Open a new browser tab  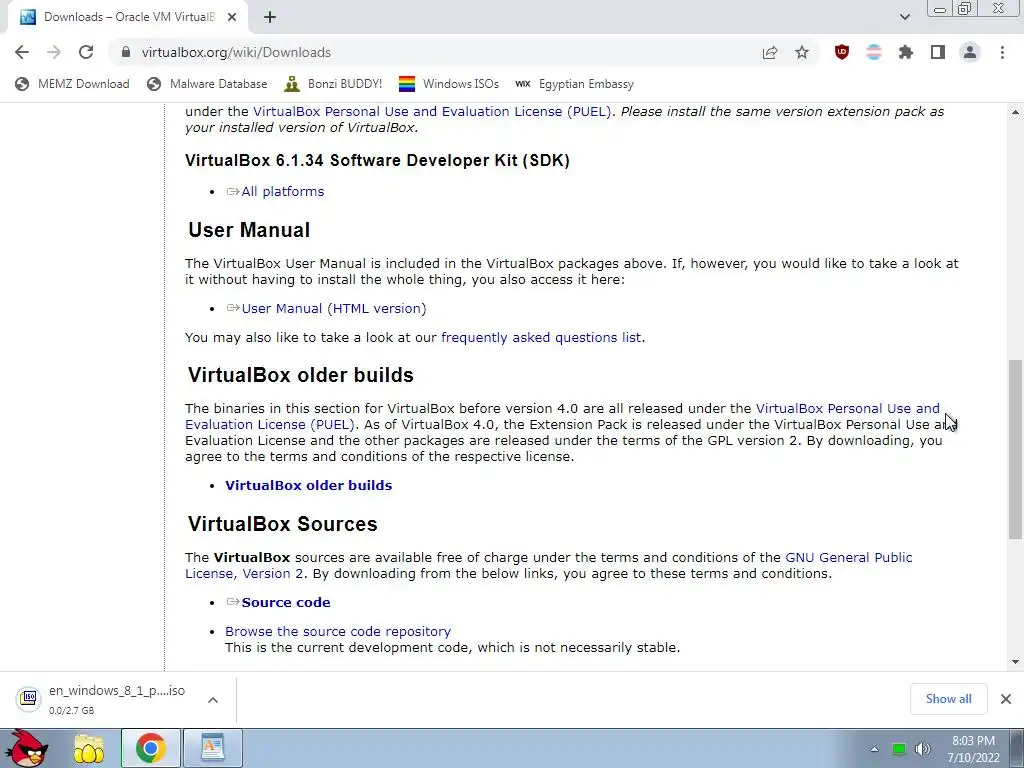click(x=270, y=17)
